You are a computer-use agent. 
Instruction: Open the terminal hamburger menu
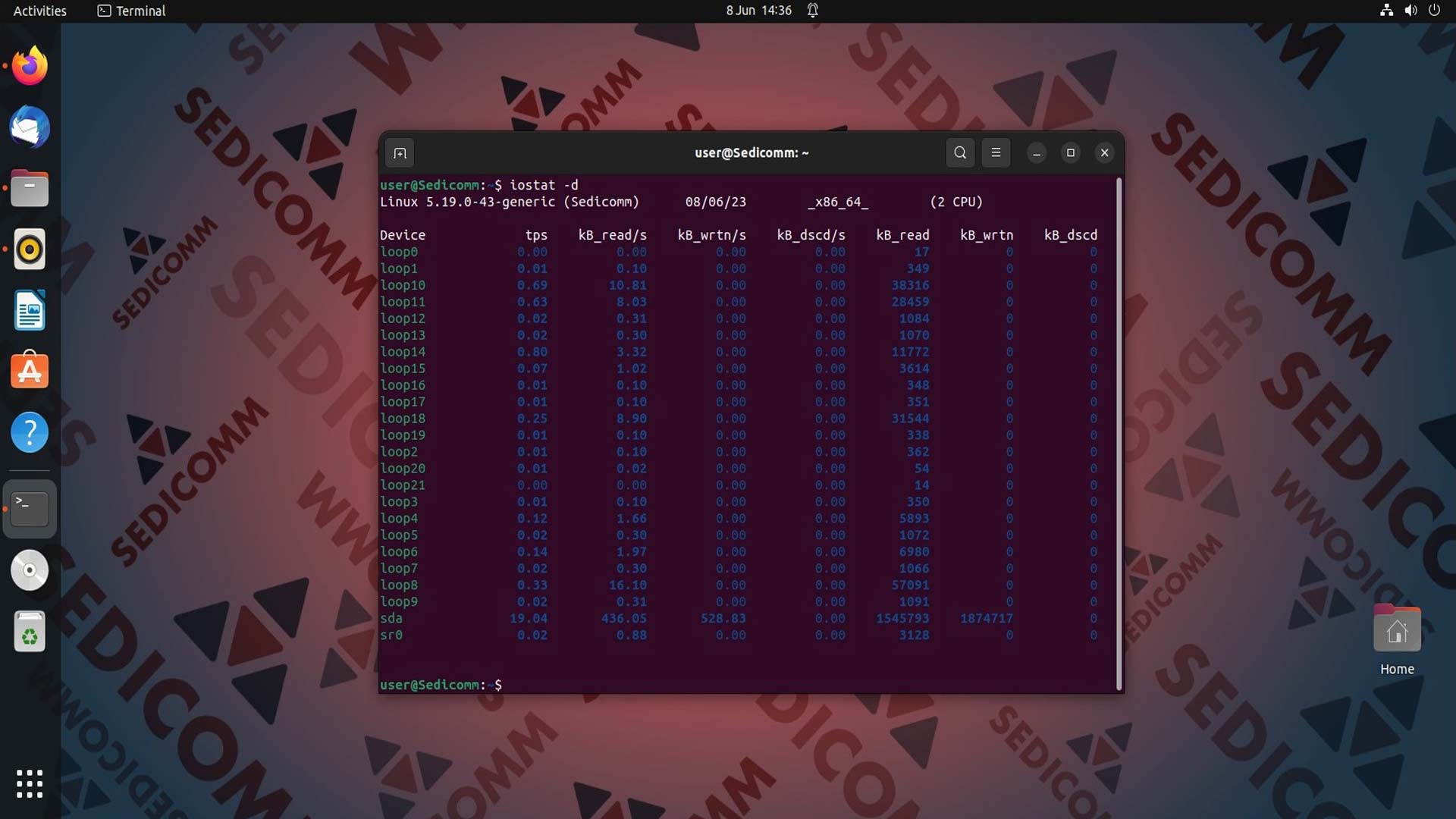click(x=996, y=152)
